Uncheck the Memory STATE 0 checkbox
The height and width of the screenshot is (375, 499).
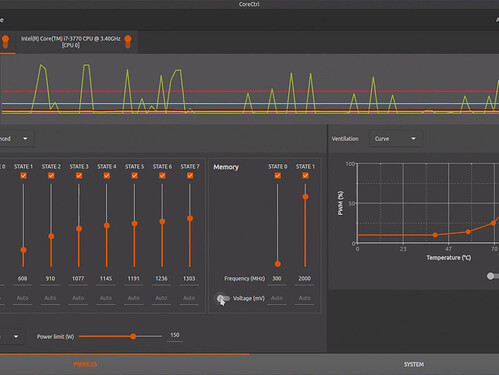click(x=278, y=175)
